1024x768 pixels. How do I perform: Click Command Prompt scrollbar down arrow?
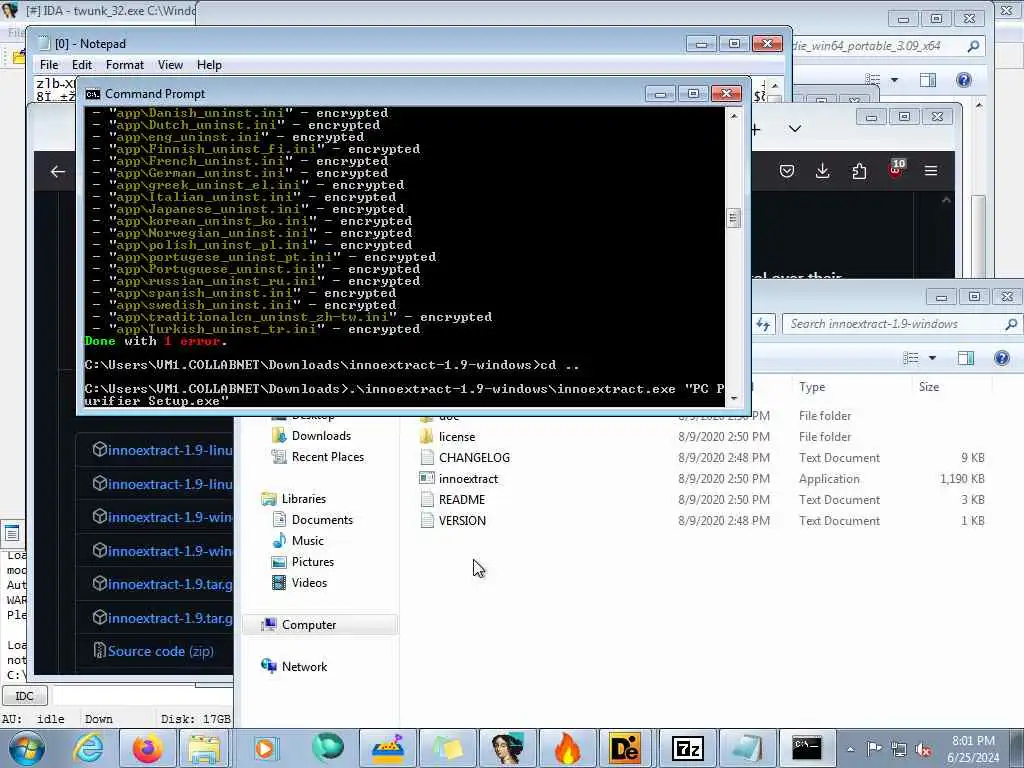(x=733, y=398)
